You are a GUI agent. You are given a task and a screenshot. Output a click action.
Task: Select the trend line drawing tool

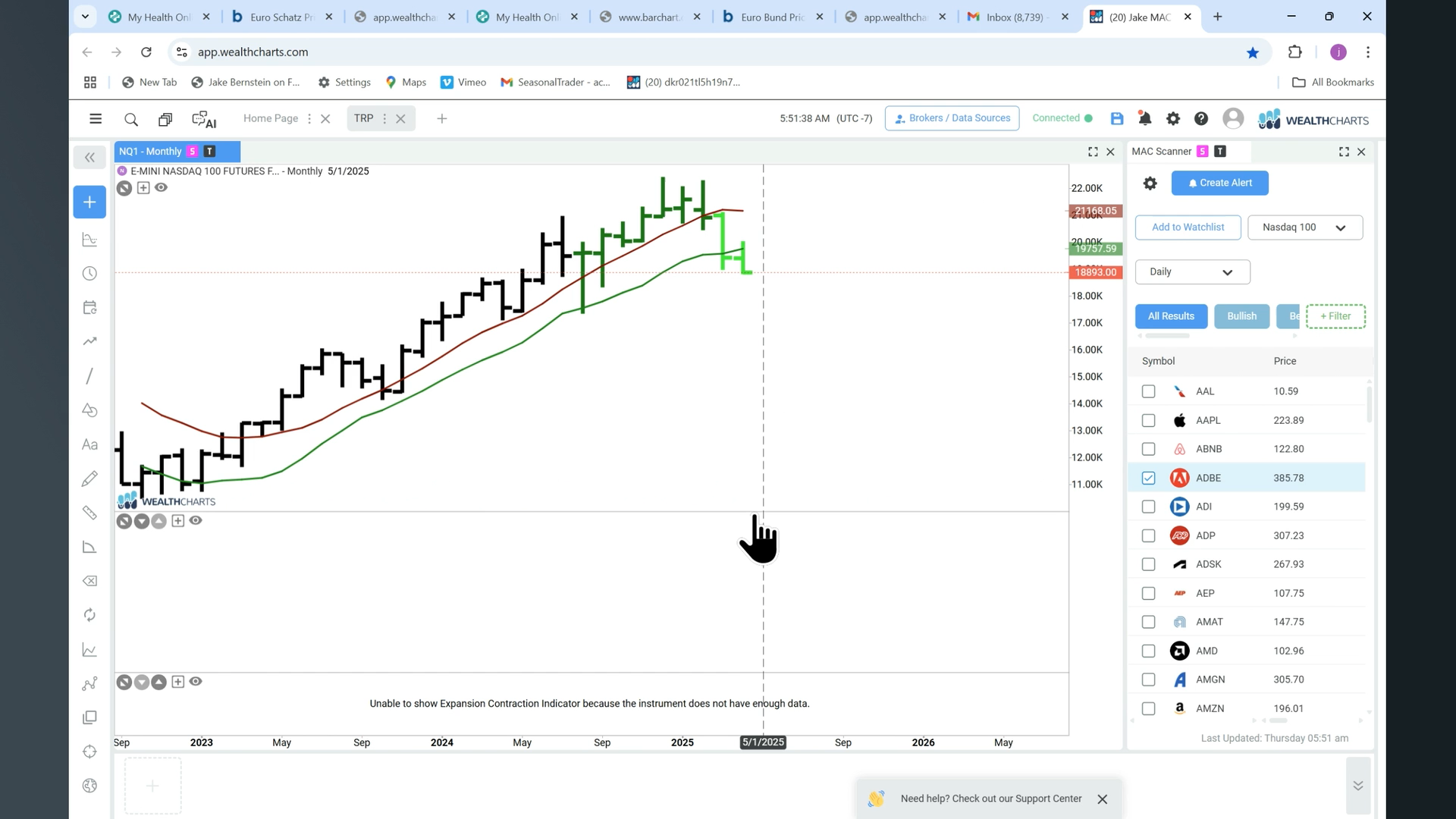[89, 376]
